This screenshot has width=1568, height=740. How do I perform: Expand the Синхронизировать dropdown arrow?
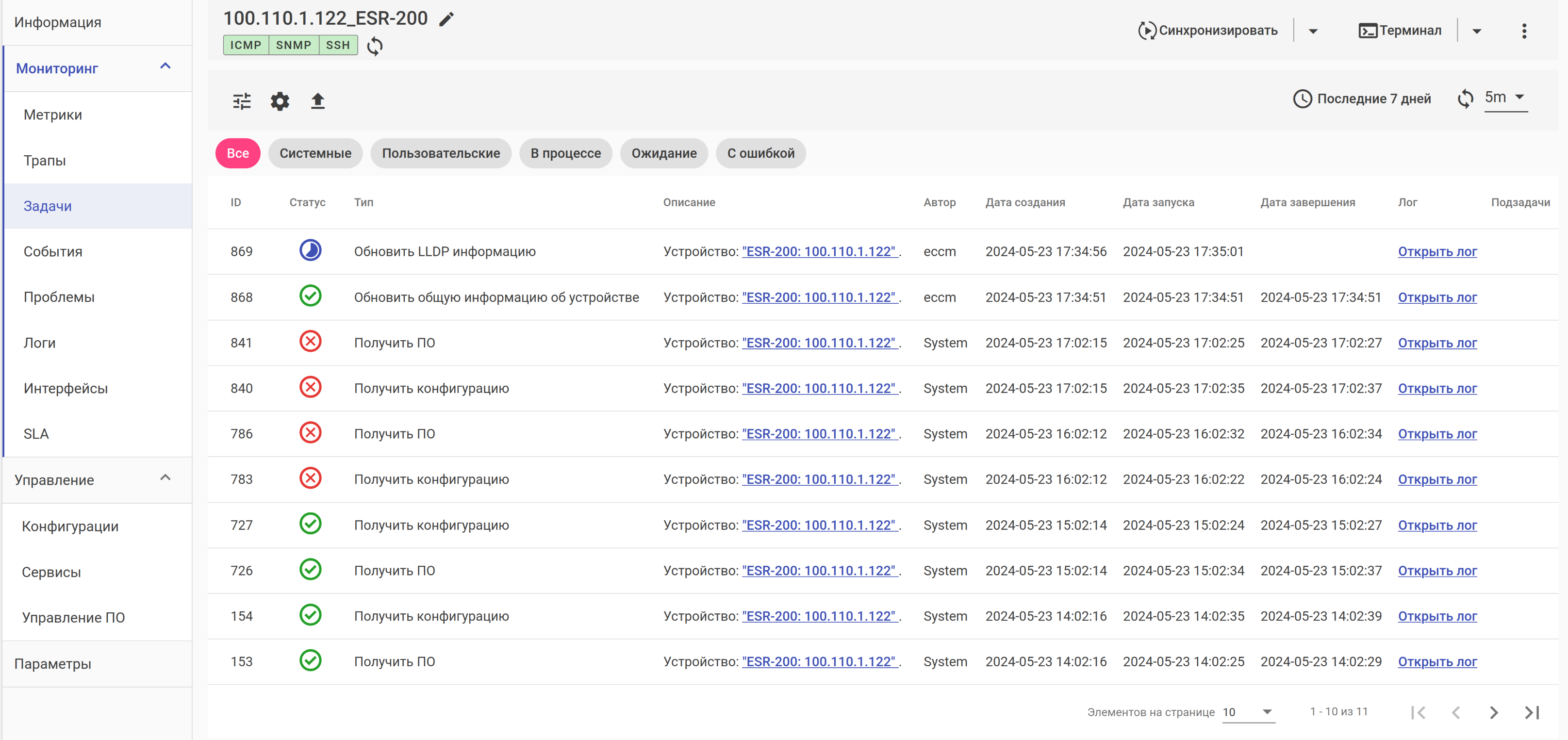click(1313, 31)
